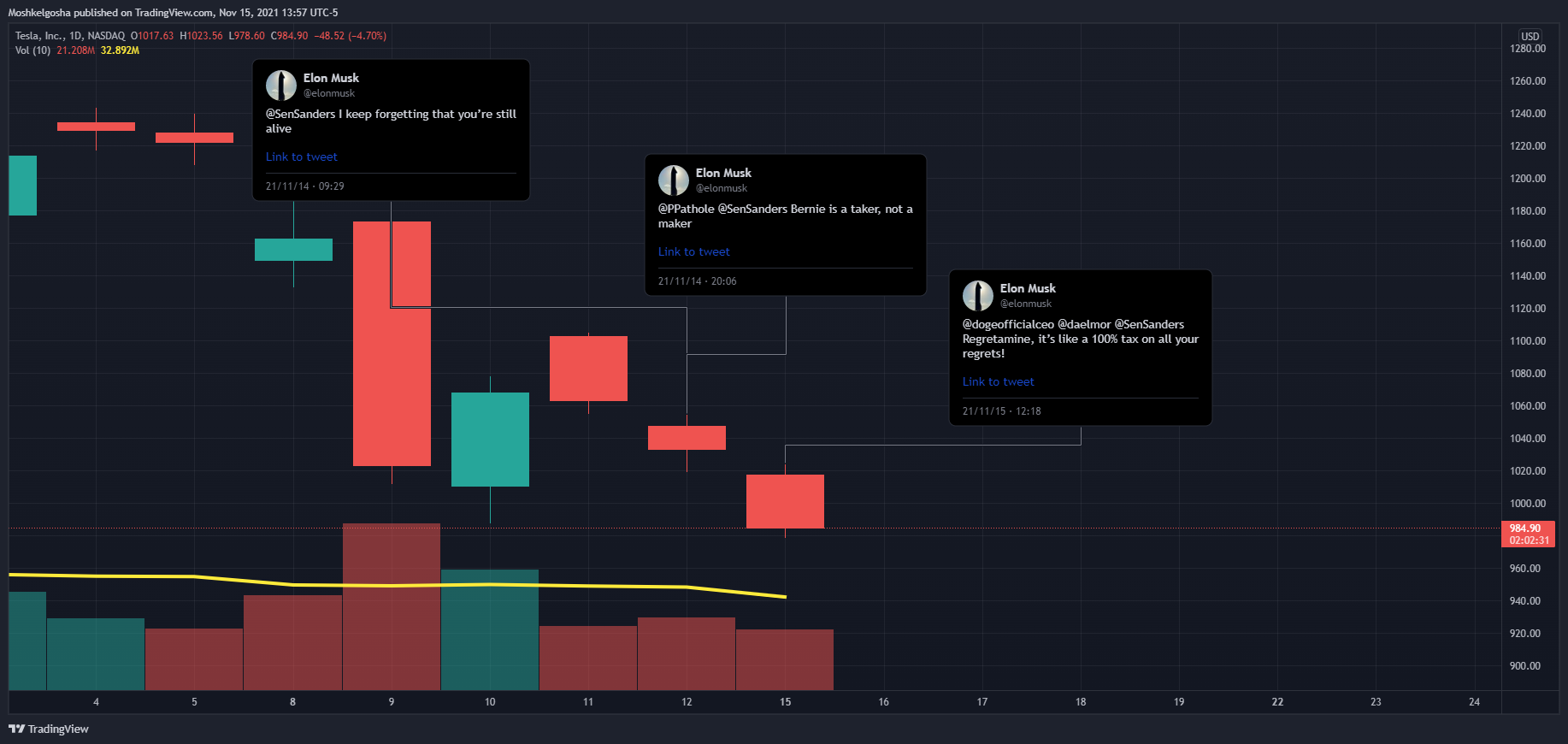Click the timestamp 21/11/15 · 12:18

[1001, 411]
